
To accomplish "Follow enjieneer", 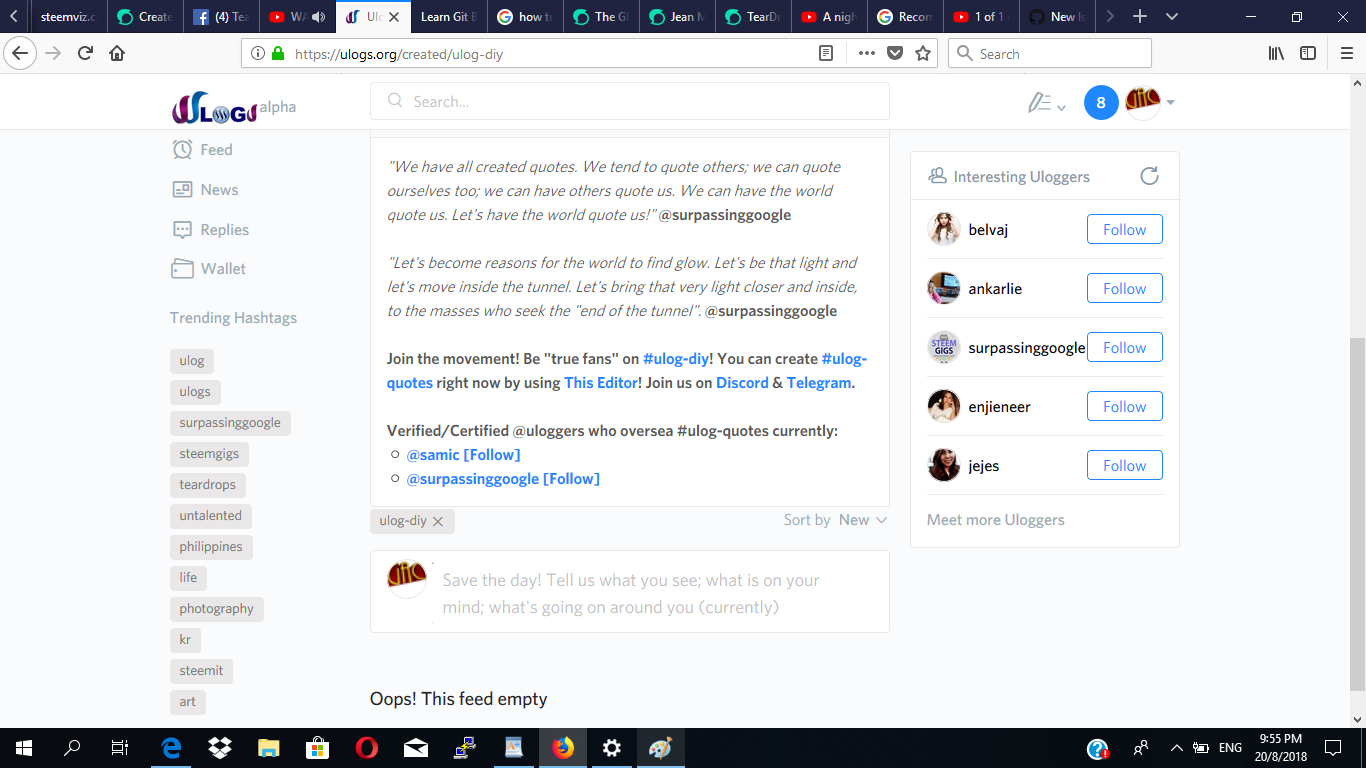I will (1125, 407).
